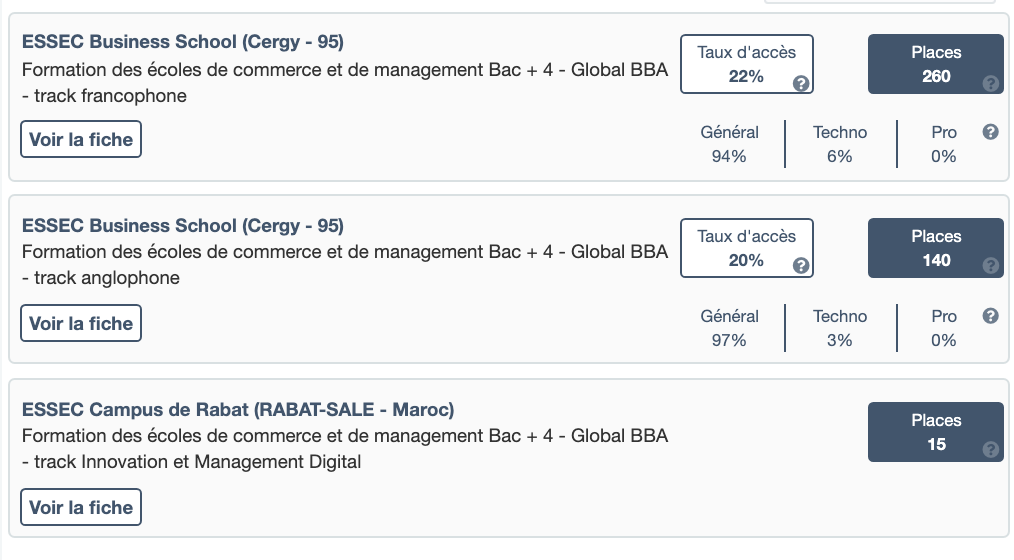Click help icon beside 20% access rate
The image size is (1014, 560).
[801, 266]
